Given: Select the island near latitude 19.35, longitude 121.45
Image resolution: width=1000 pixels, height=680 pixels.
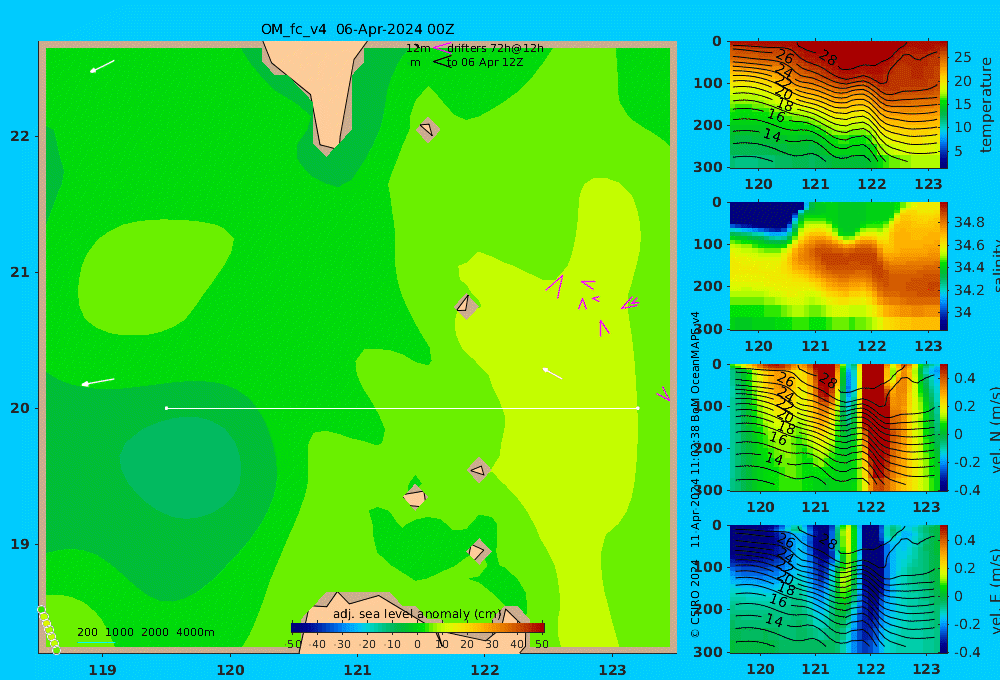Looking at the screenshot, I should pos(415,497).
